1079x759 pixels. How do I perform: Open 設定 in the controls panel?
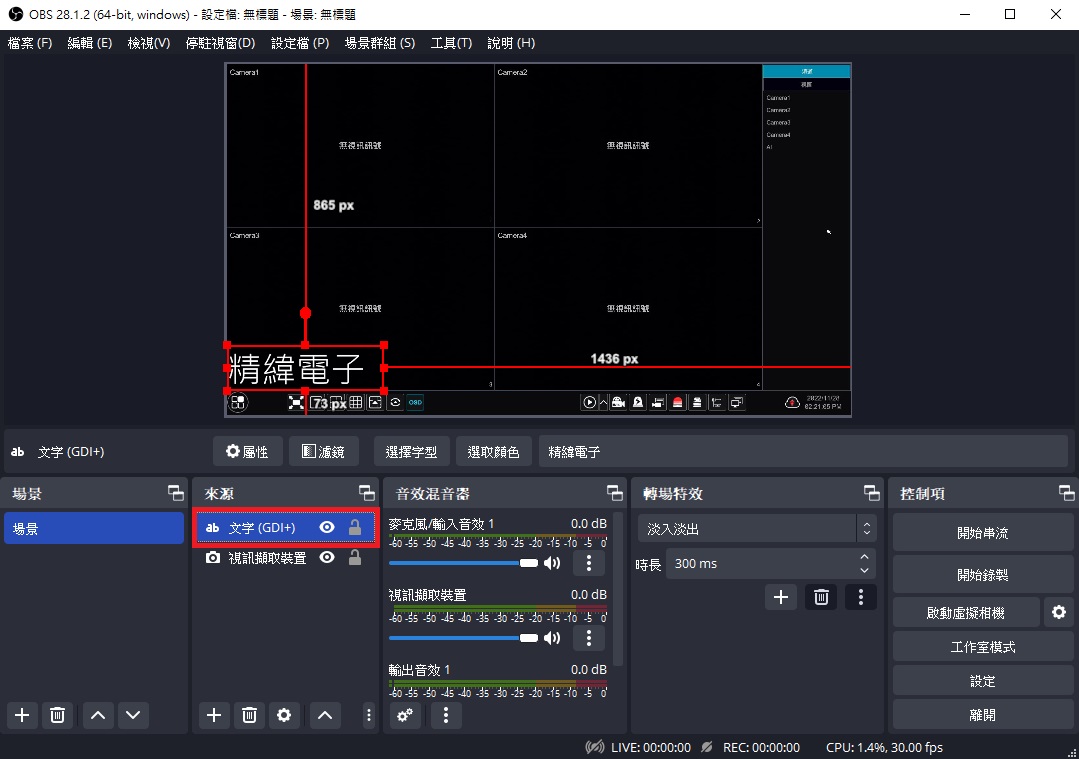(x=983, y=681)
